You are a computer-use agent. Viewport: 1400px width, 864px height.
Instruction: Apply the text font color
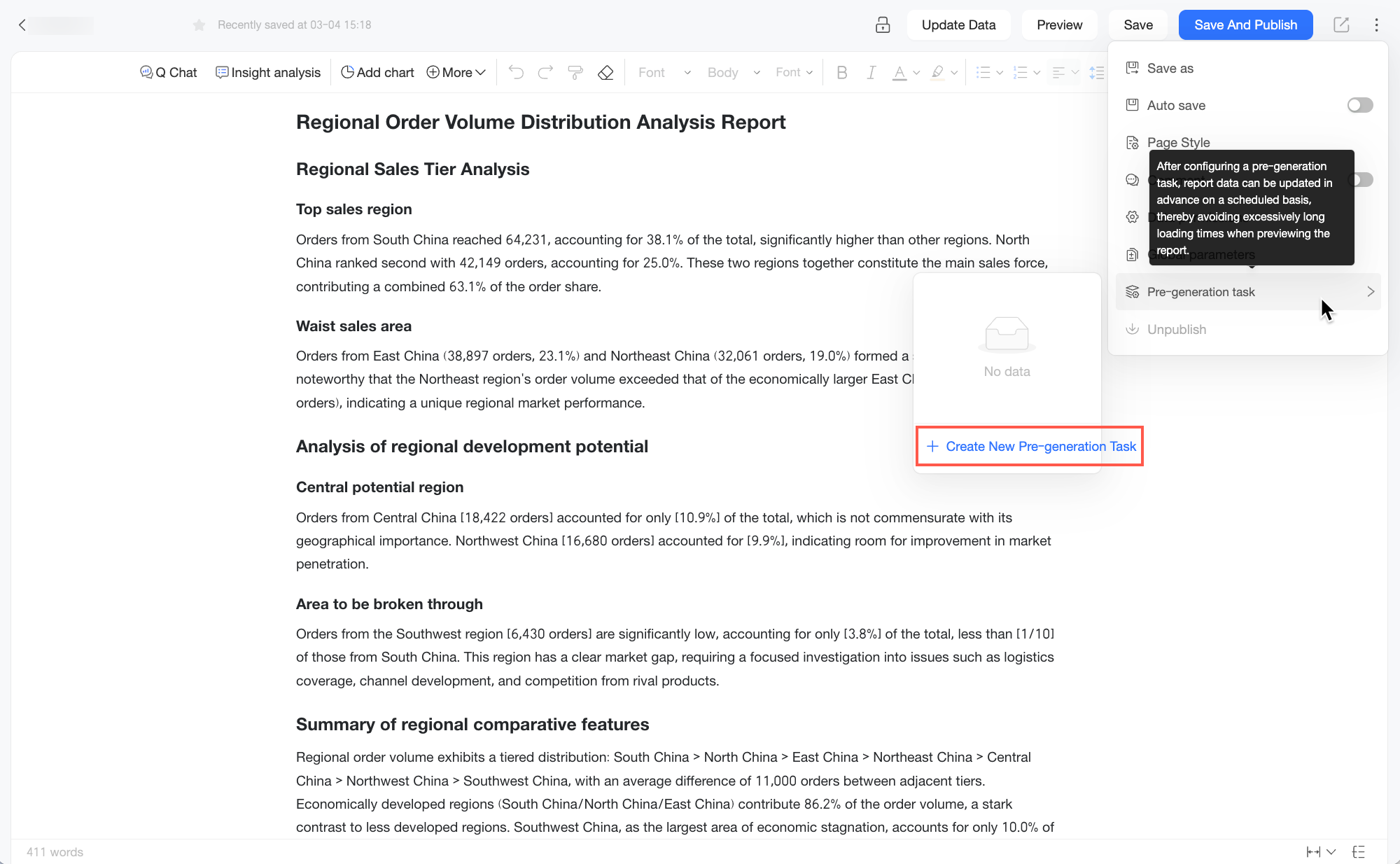coord(899,72)
